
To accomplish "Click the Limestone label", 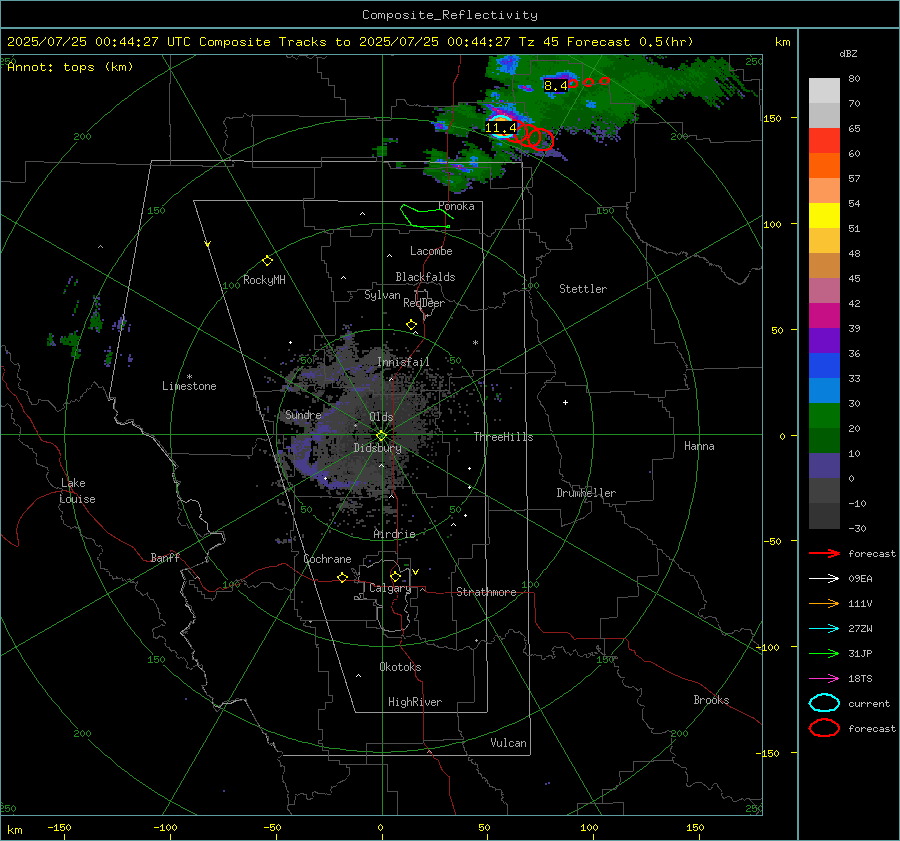I will pyautogui.click(x=189, y=386).
